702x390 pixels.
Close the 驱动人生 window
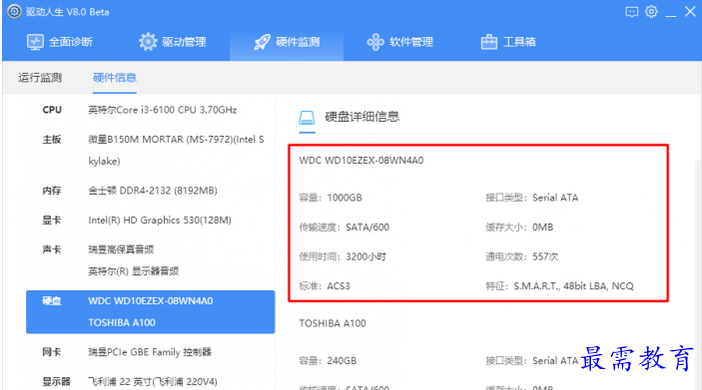(x=690, y=12)
